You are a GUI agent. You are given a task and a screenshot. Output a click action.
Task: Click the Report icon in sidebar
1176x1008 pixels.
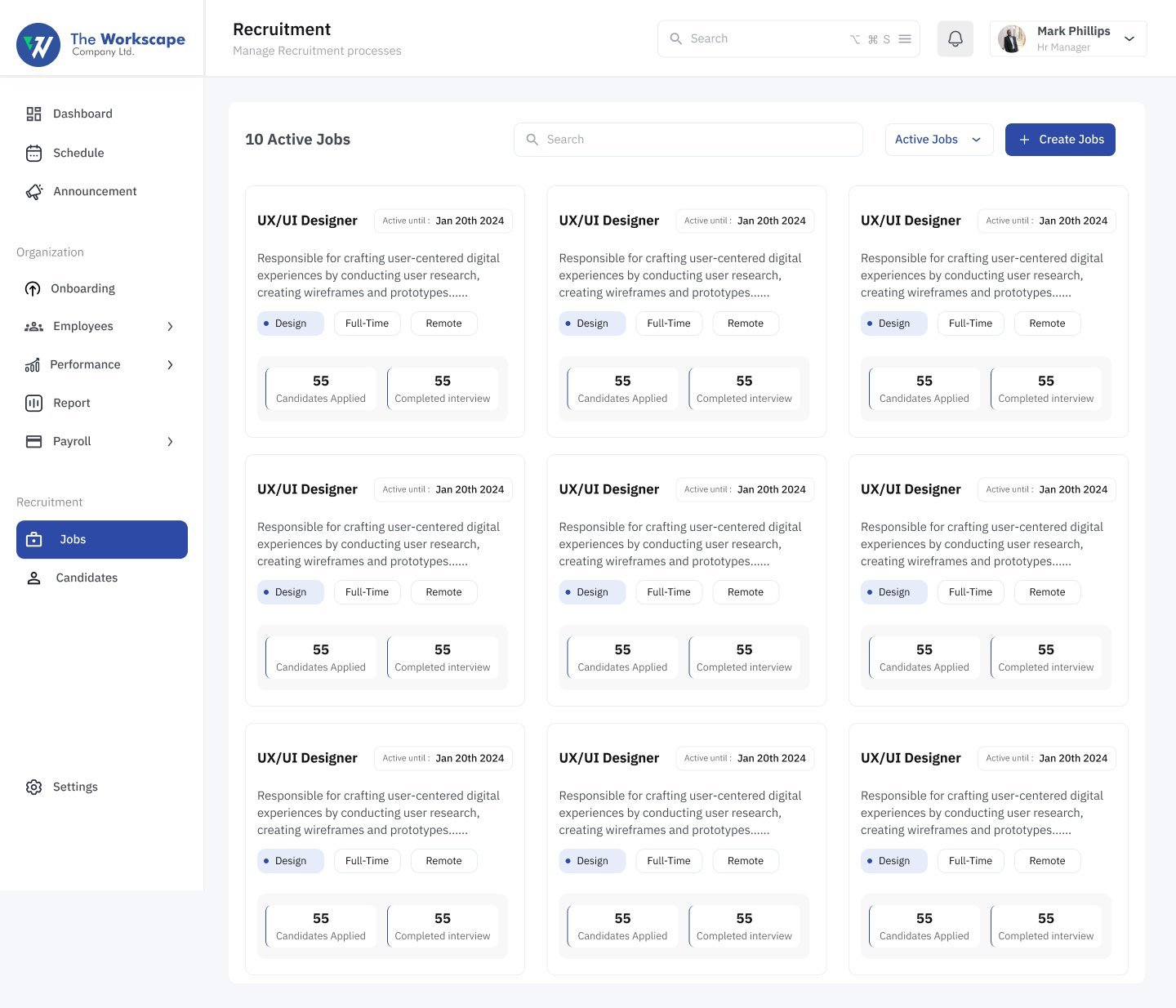[33, 403]
